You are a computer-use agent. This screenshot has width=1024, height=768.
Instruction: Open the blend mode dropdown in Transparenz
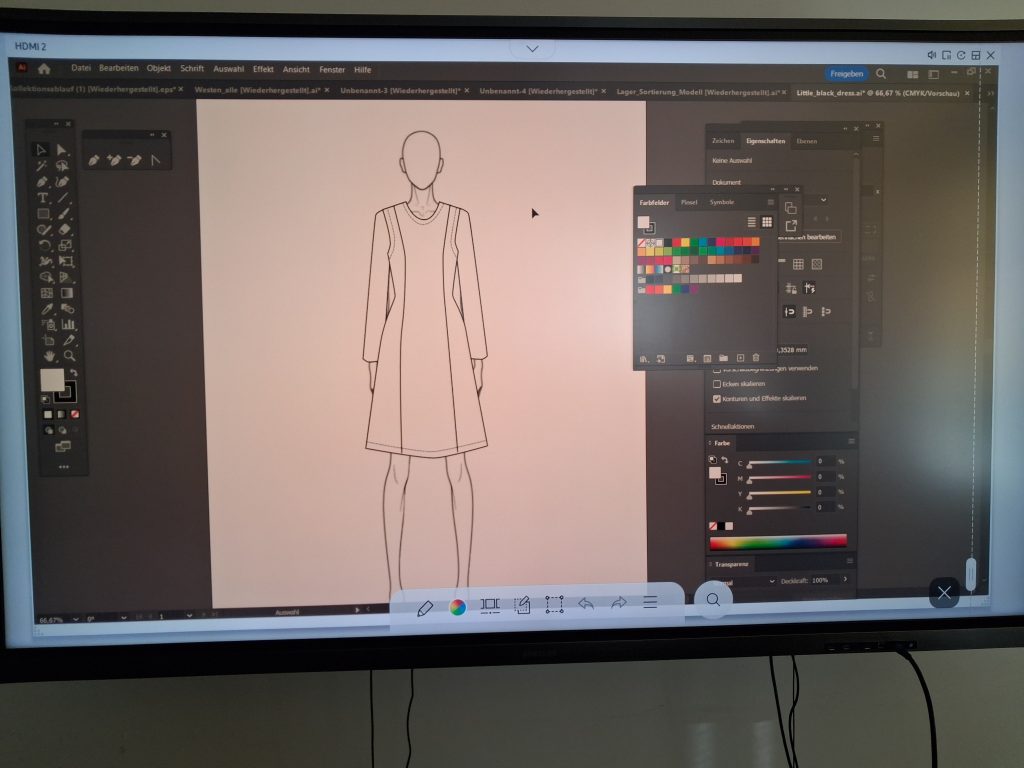click(x=745, y=581)
